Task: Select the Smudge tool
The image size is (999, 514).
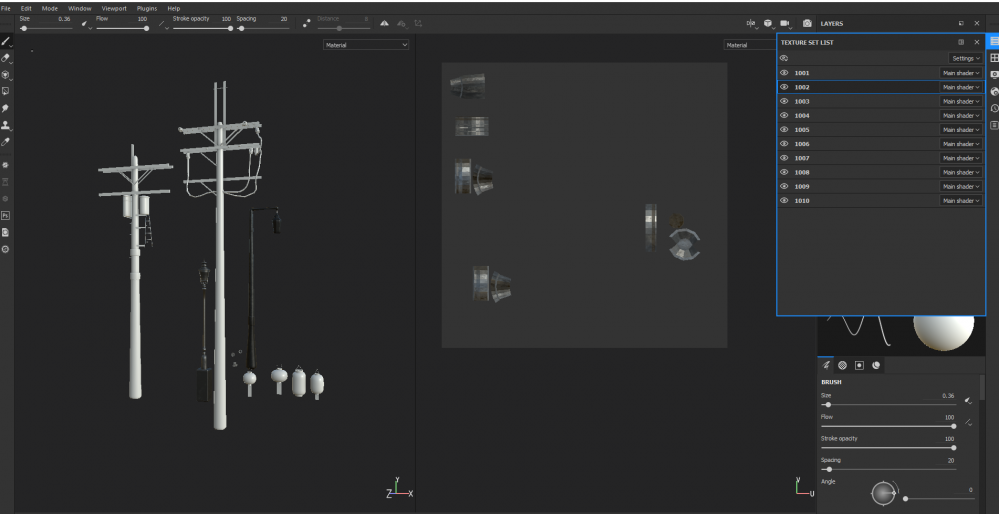Action: (6, 108)
